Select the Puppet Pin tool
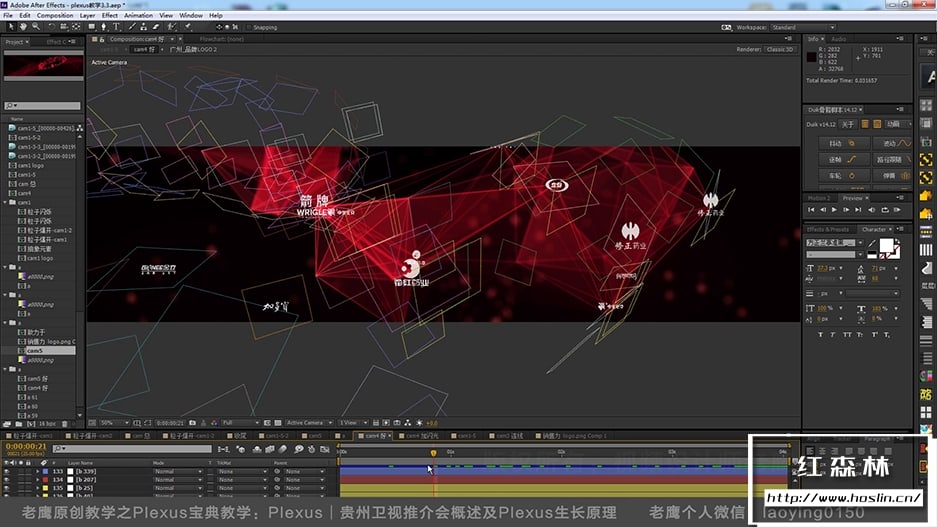The image size is (937, 527). point(188,27)
